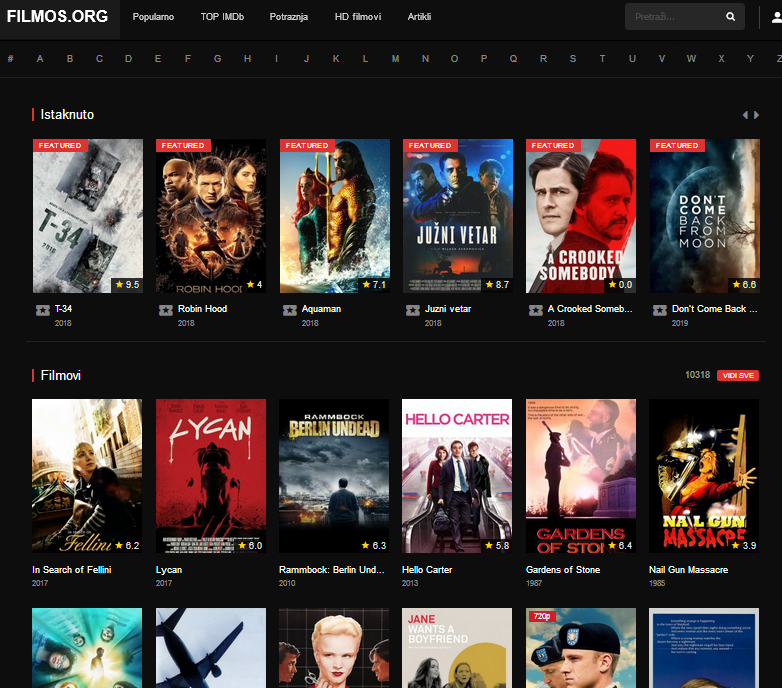Click the Lycan title link
The height and width of the screenshot is (688, 782).
(x=169, y=569)
